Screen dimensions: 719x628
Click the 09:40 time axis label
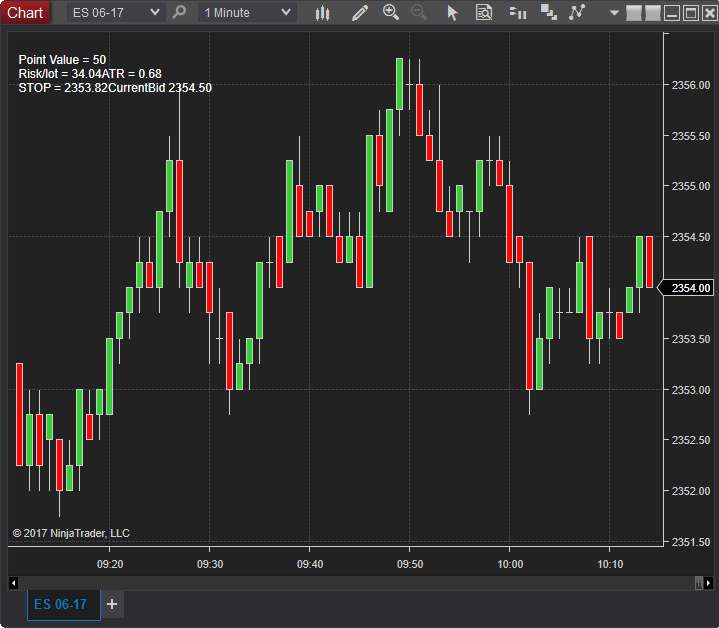pyautogui.click(x=310, y=564)
